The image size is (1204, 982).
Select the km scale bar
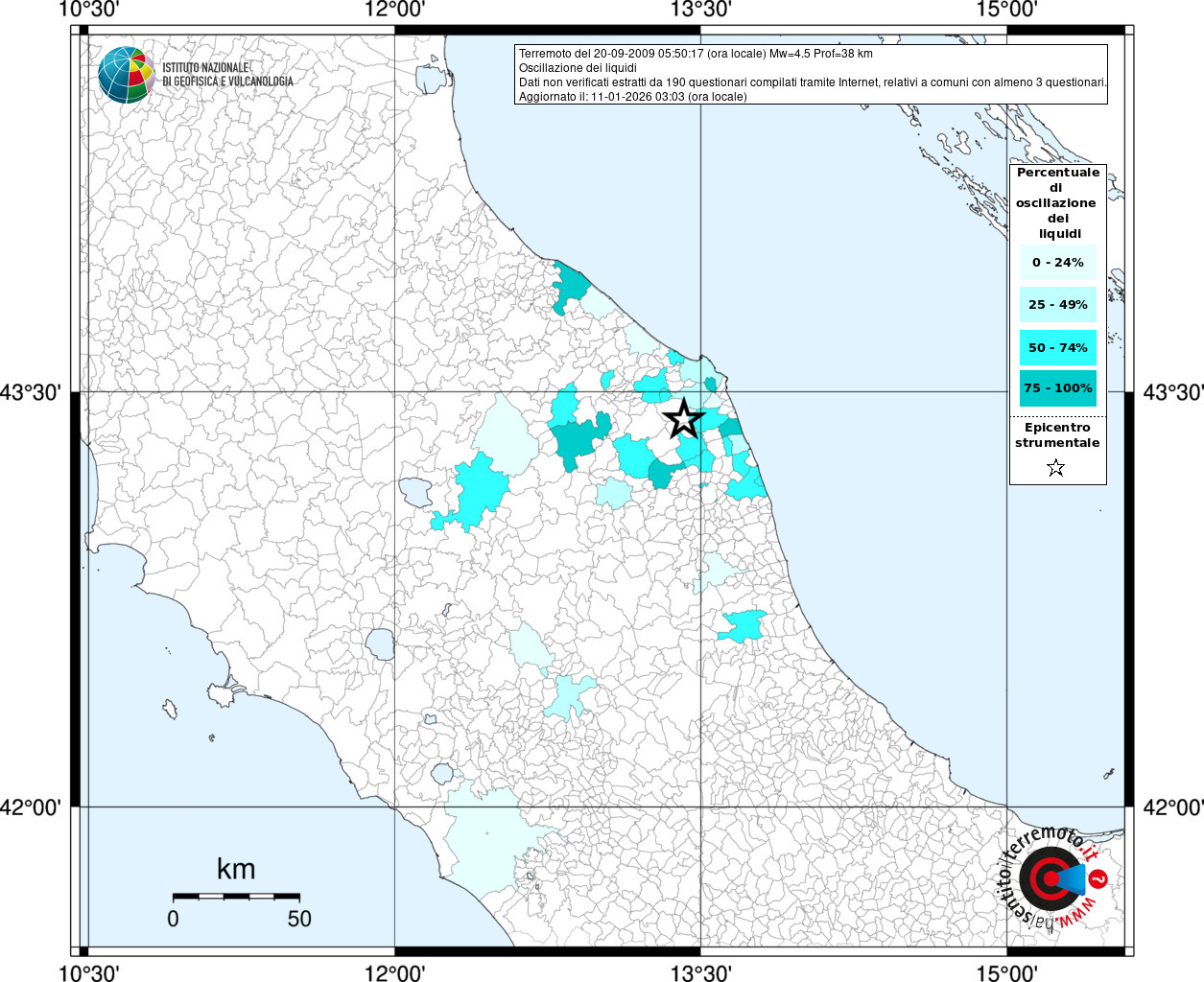pyautogui.click(x=236, y=896)
